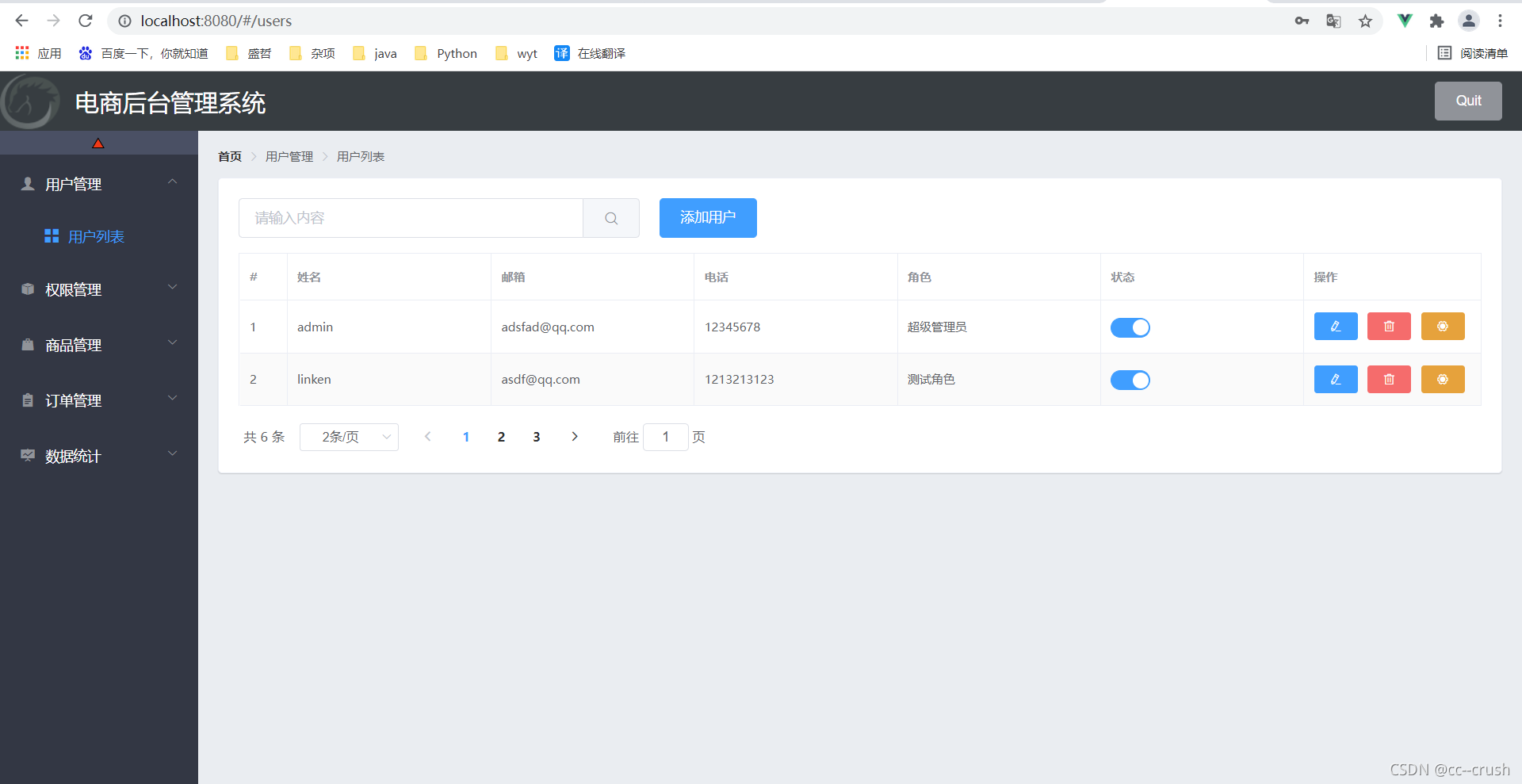Expand the 数据统计 sidebar menu

tap(99, 456)
